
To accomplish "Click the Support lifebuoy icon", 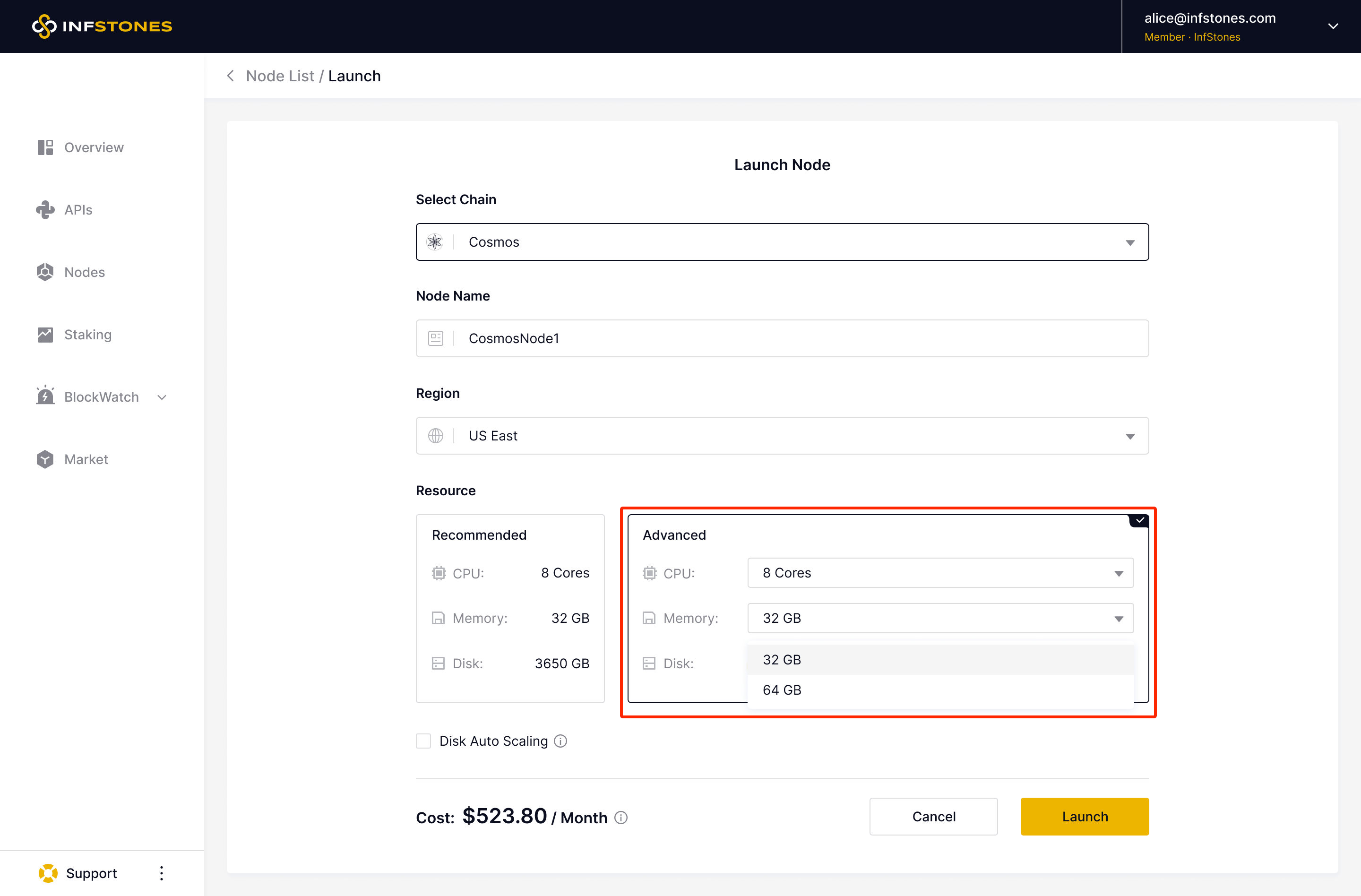I will point(48,873).
